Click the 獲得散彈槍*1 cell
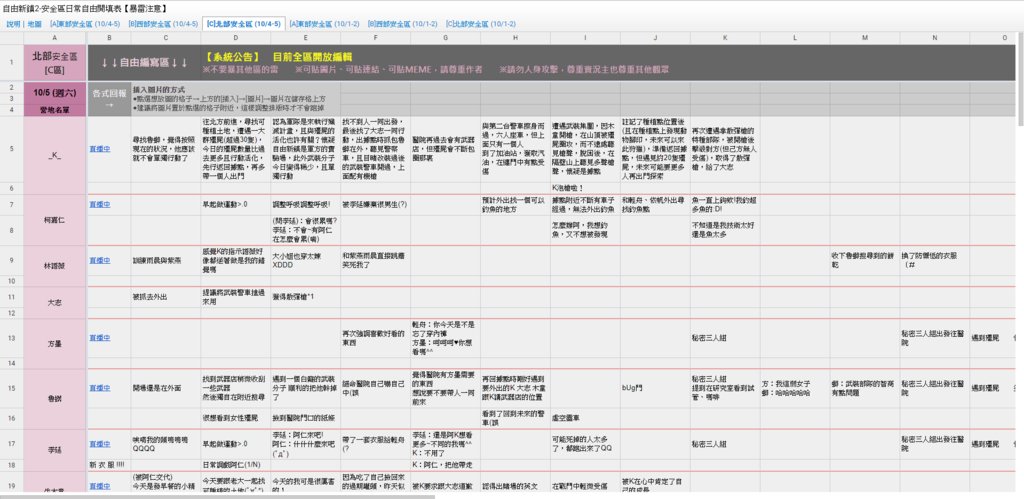Screen dimensions: 1024x499 (305, 297)
